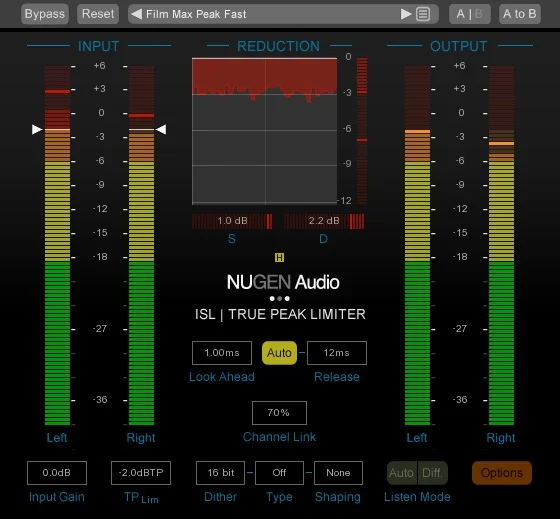Toggle the Bypass button

[x=45, y=14]
